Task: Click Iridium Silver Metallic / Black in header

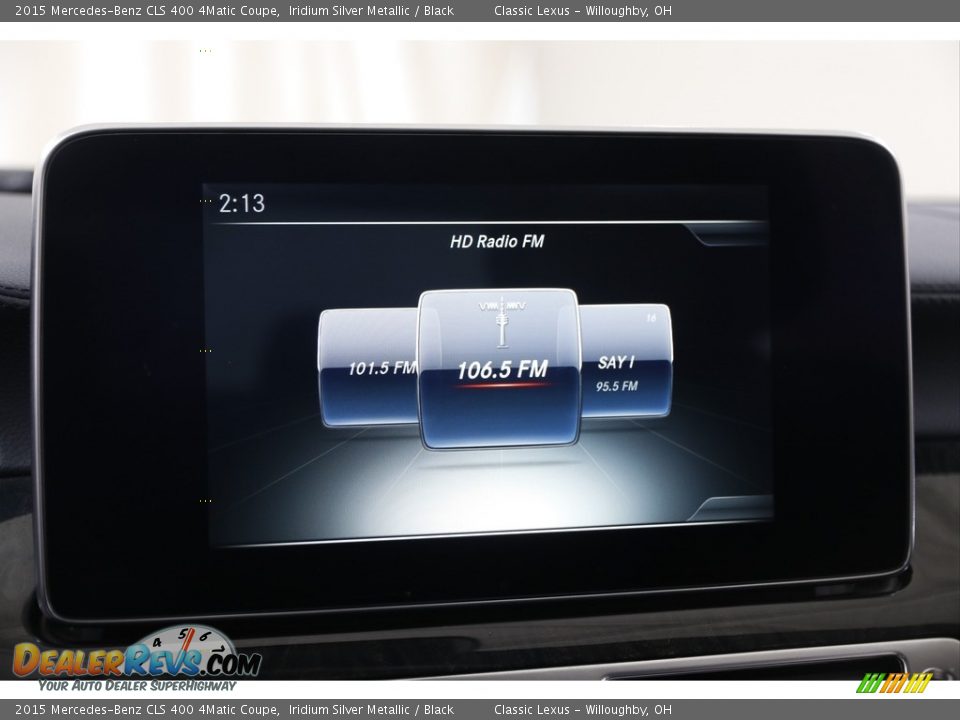Action: (x=371, y=11)
